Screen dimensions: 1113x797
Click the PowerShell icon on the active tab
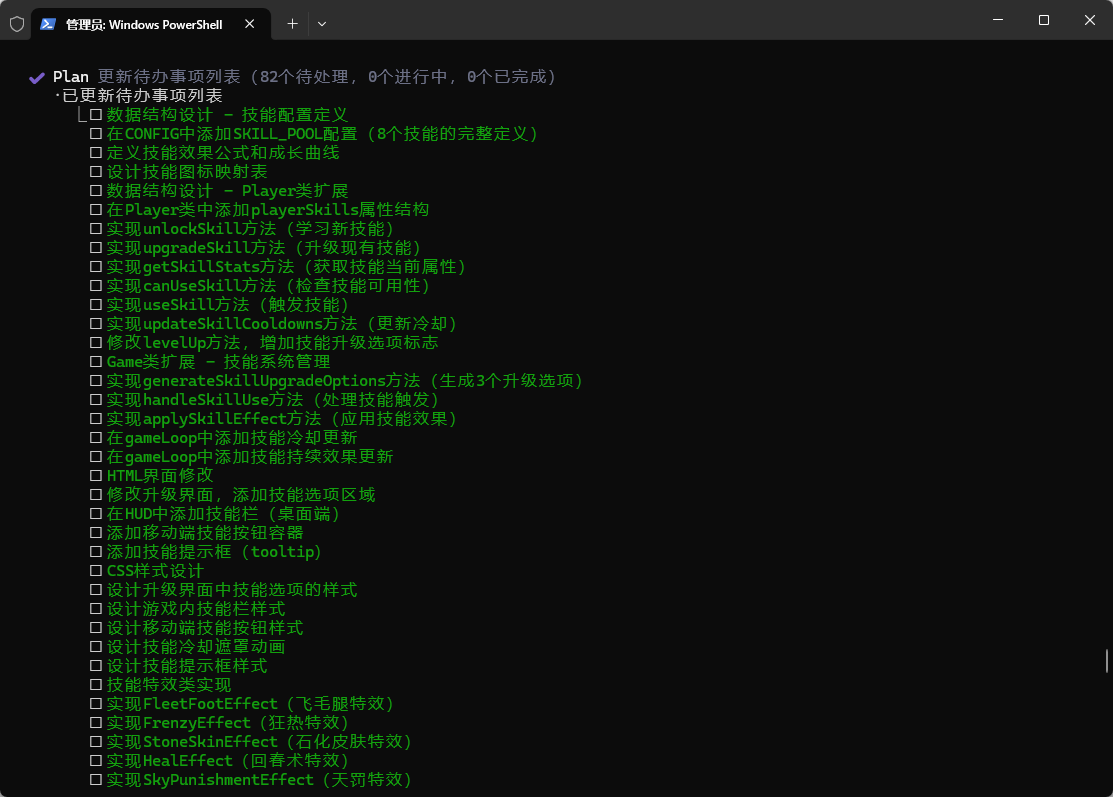click(47, 23)
